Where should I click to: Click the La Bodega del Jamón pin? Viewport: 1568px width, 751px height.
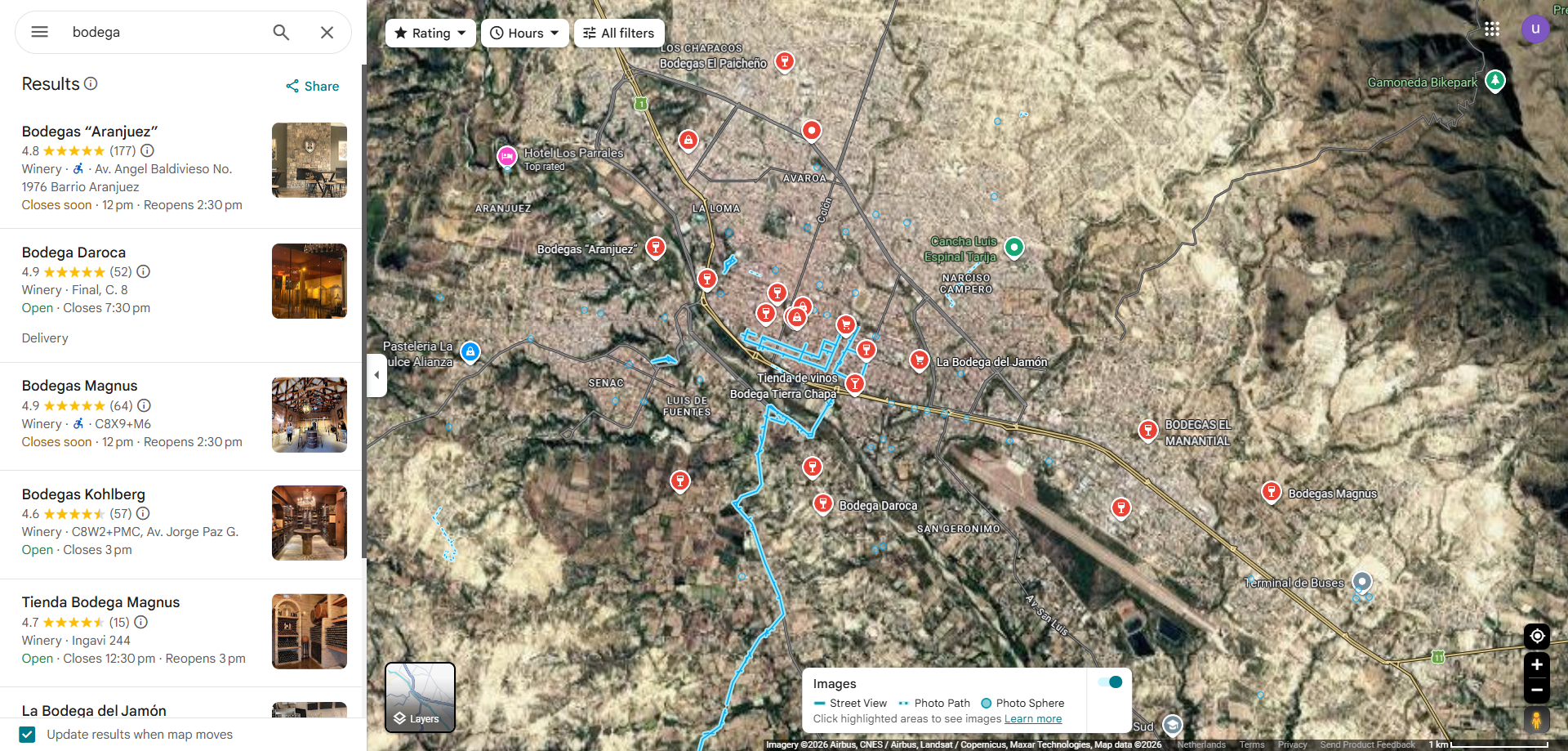920,360
